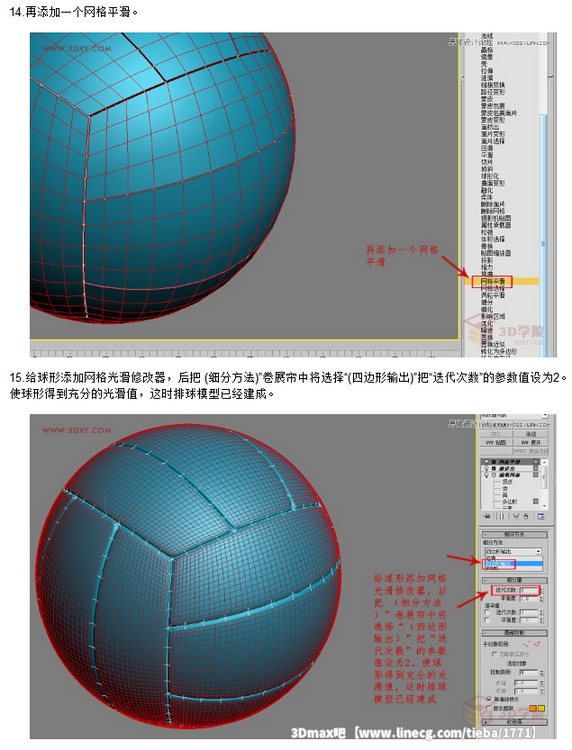This screenshot has height=750, width=572.
Task: Collapse the 细分方法 rollout
Action: 515,535
